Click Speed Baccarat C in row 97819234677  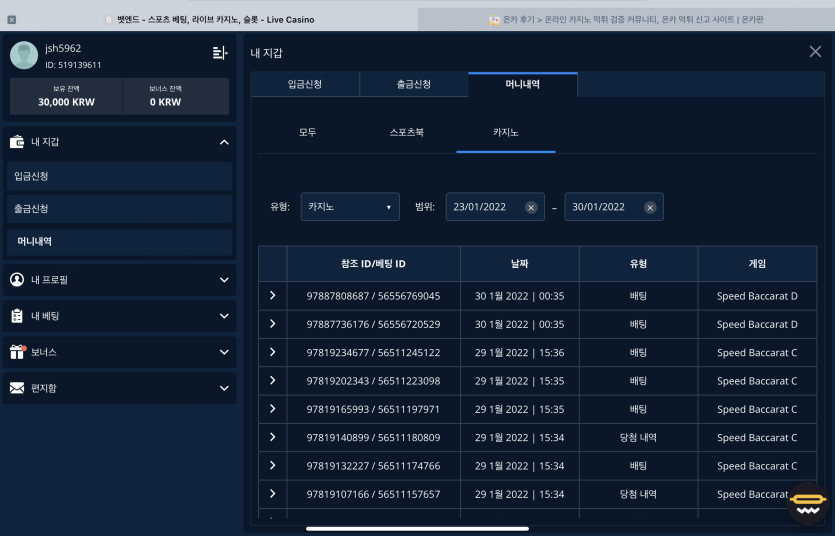[757, 352]
